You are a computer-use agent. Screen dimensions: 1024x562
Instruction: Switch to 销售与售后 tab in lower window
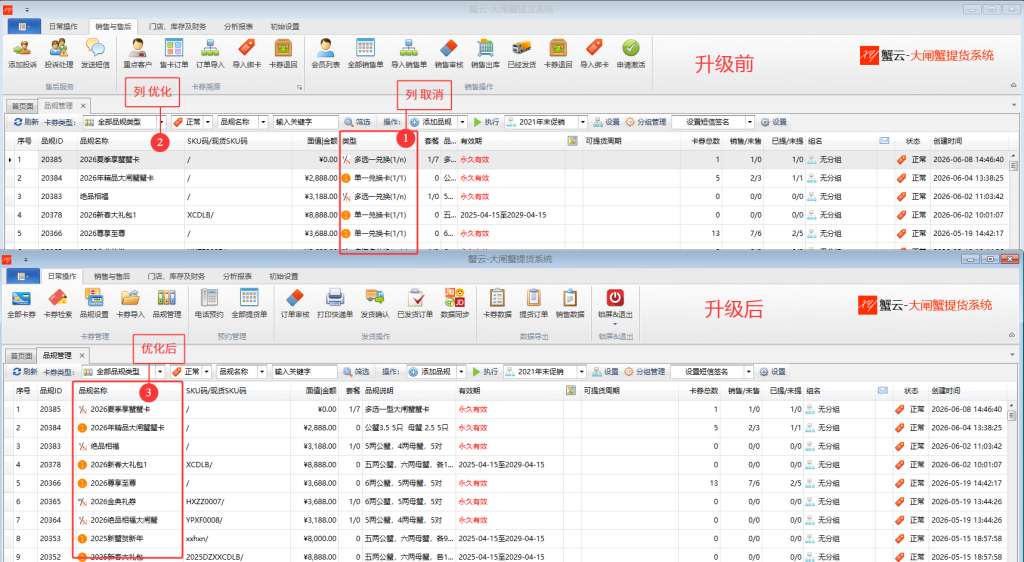click(112, 277)
